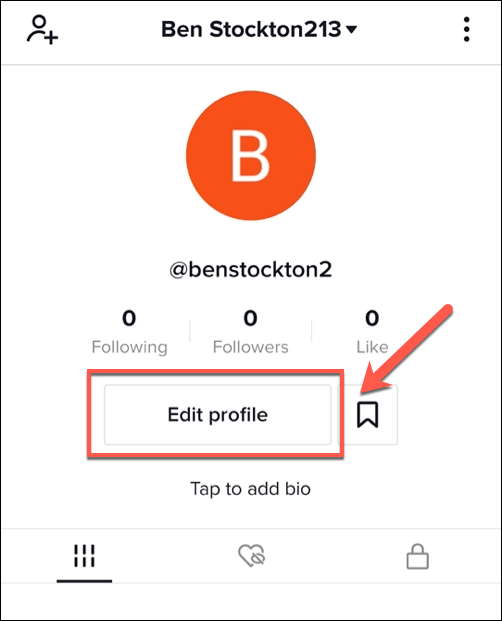Open the Following label
Viewport: 502px width, 621px height.
(x=129, y=347)
